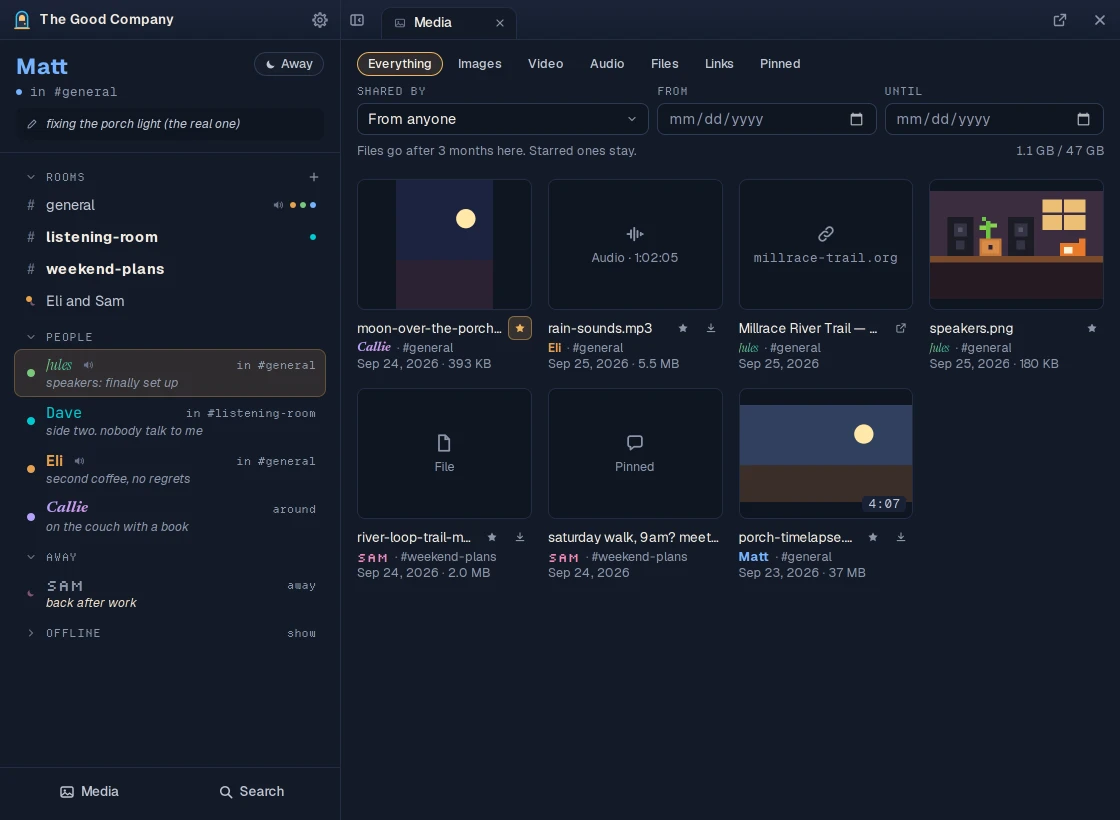Open speakers.png thumbnail
Screen dimensions: 1120x820
click(1016, 244)
